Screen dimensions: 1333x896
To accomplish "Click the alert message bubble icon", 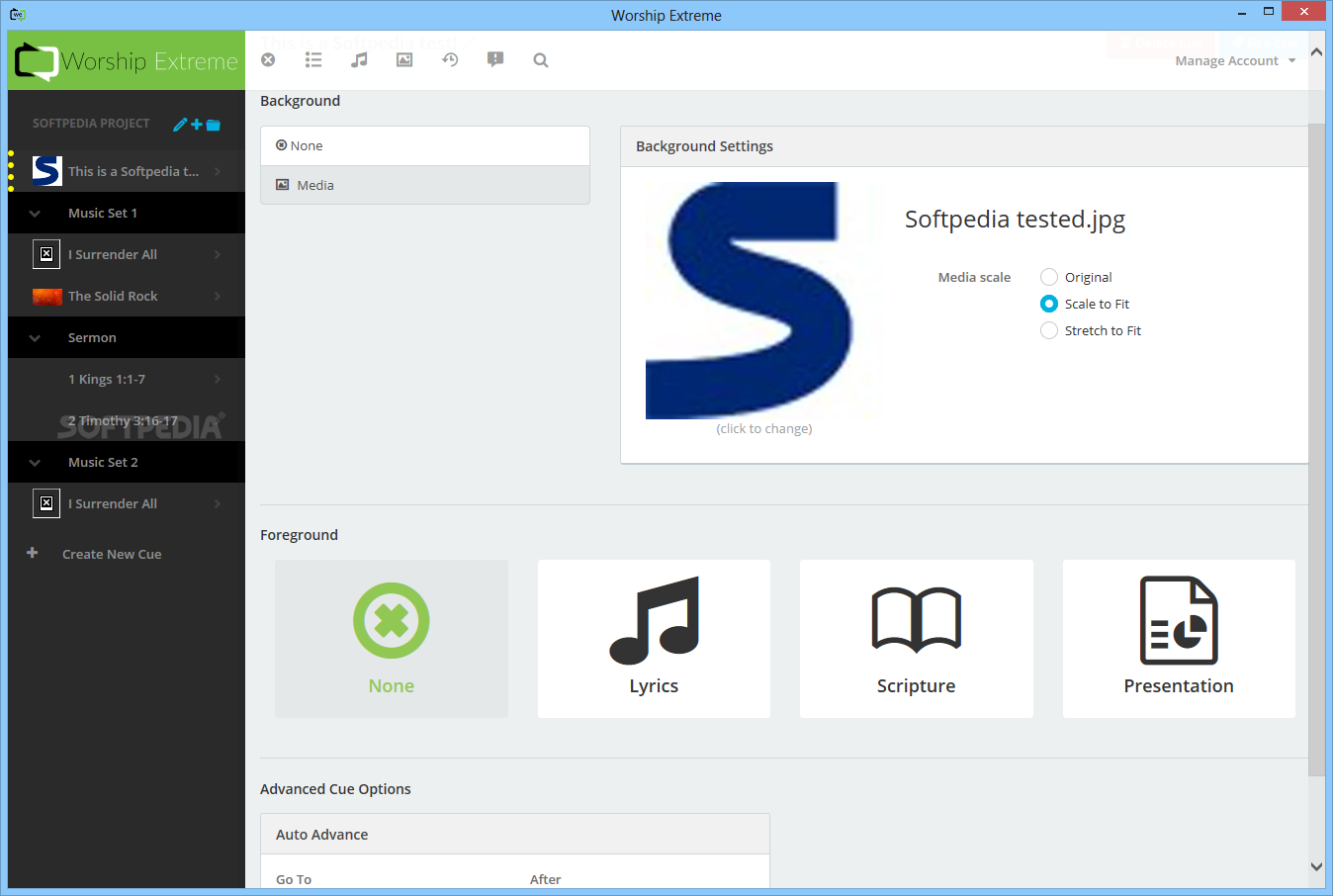I will click(x=495, y=60).
